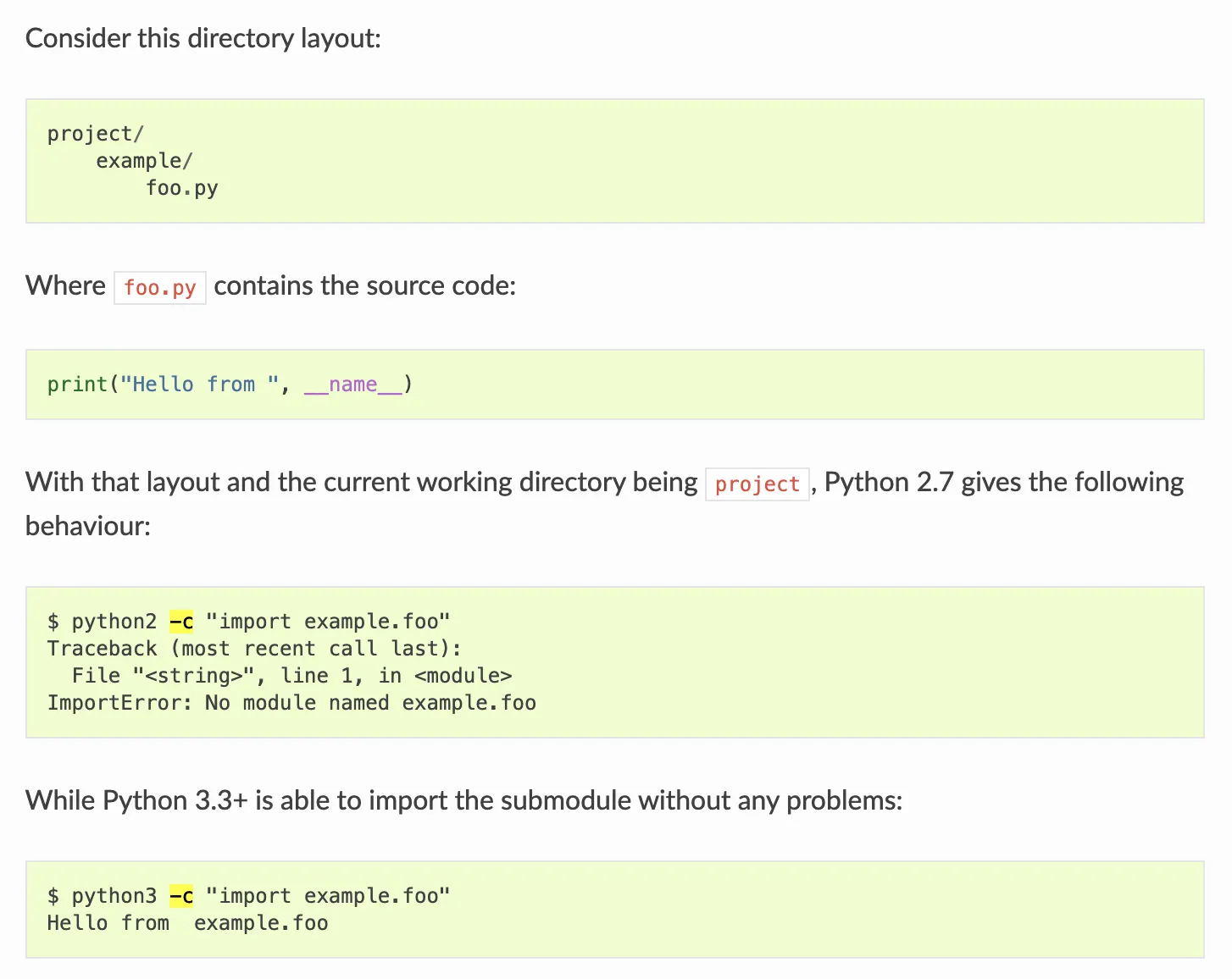
Task: Click the "Traceback (most recent call last):" line
Action: (254, 649)
